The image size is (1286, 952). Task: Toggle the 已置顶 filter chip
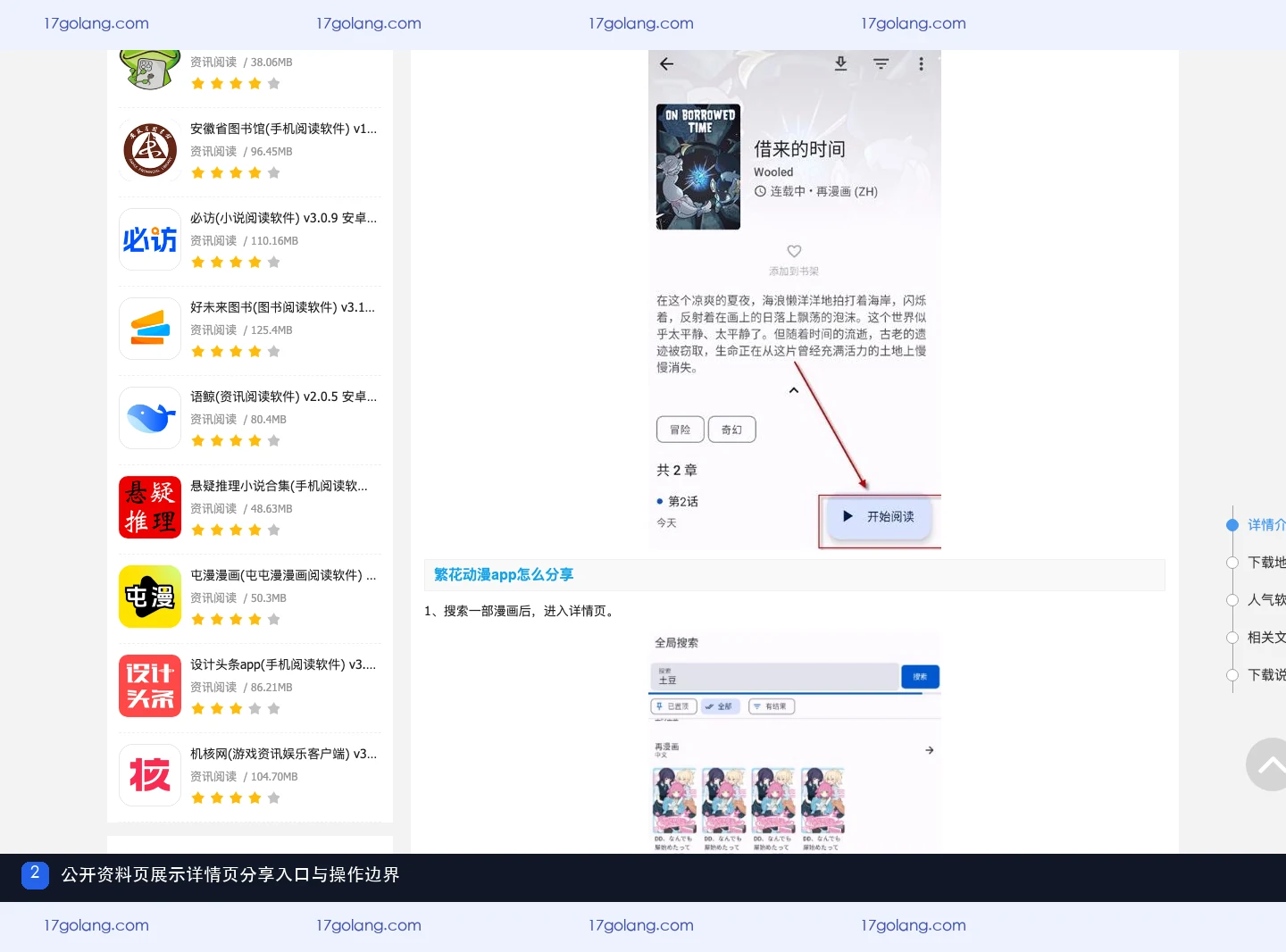674,706
